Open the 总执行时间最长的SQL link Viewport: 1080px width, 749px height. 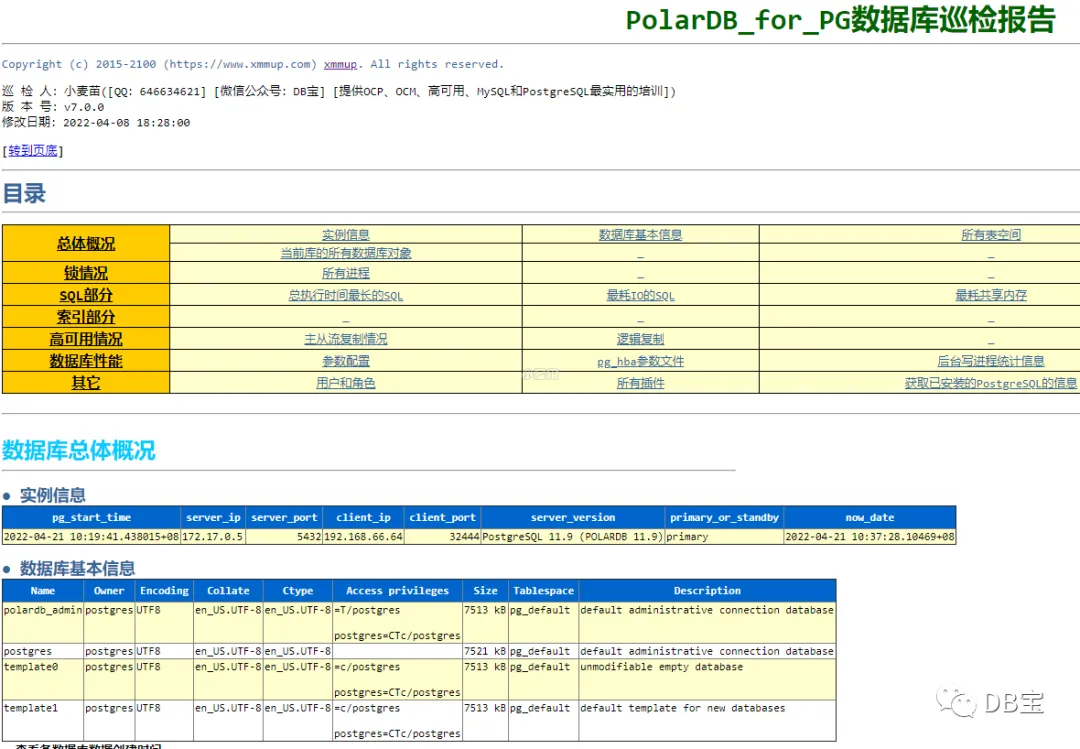click(x=346, y=295)
